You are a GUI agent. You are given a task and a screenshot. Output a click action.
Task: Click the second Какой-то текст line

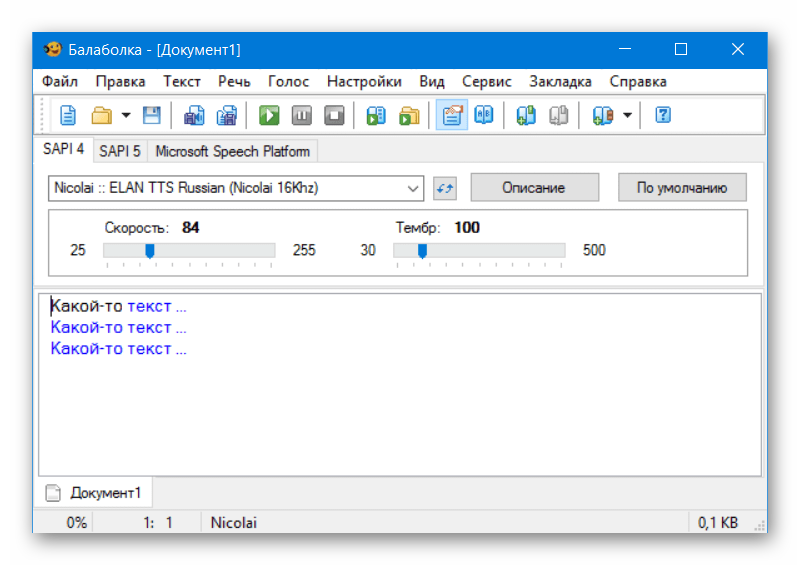pyautogui.click(x=118, y=327)
